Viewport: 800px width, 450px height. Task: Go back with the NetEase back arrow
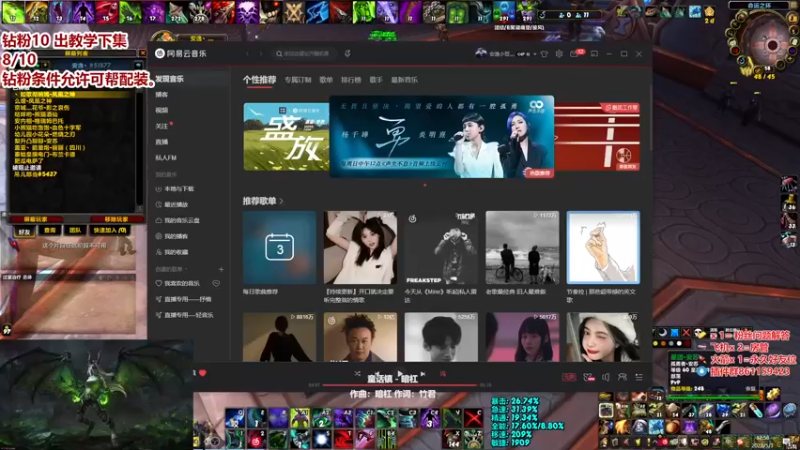pos(247,54)
